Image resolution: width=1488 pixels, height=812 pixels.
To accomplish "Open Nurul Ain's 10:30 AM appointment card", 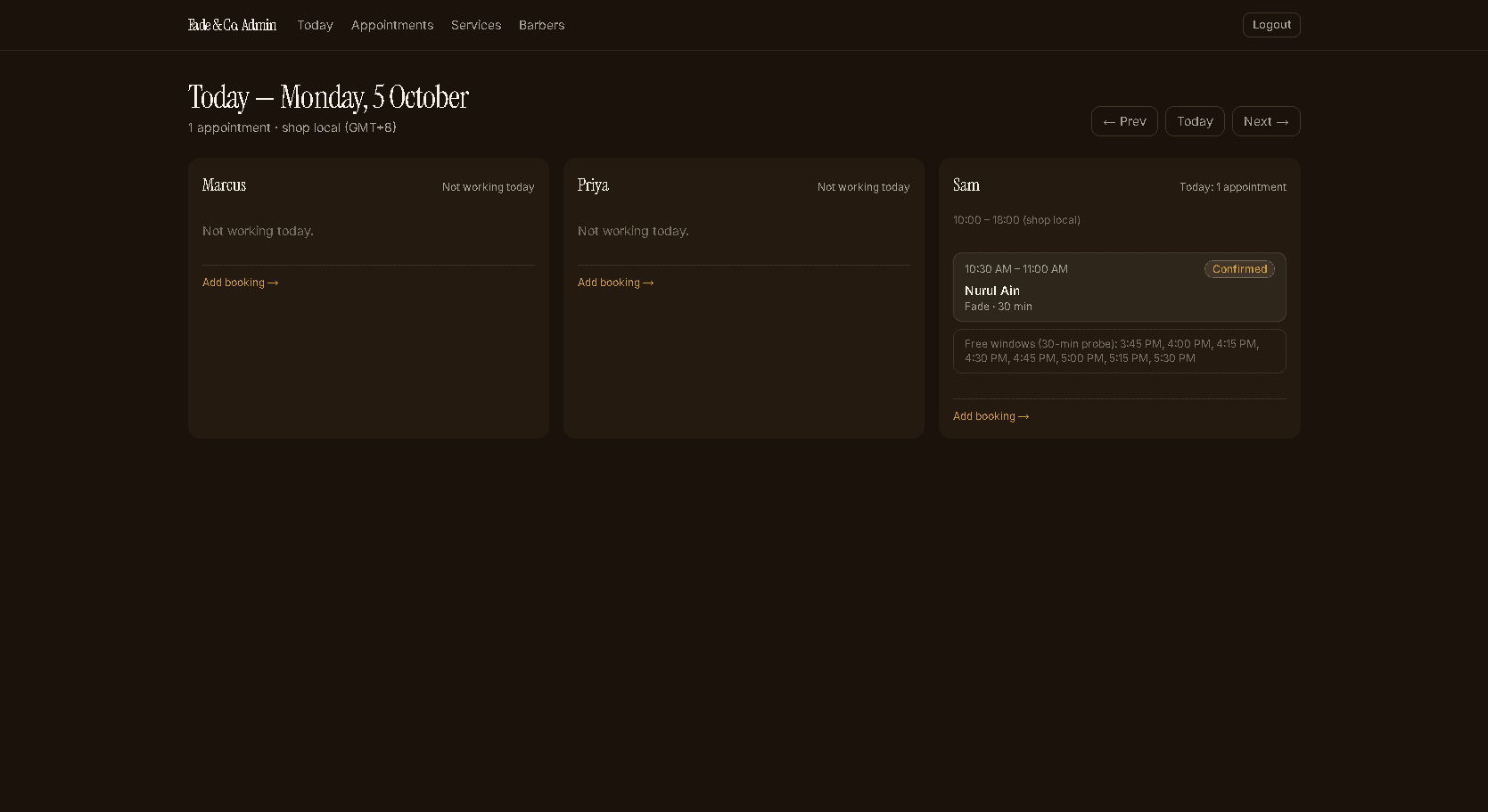I will [x=1119, y=287].
